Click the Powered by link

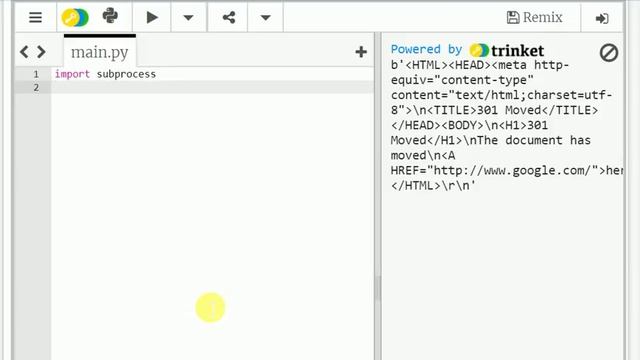pyautogui.click(x=426, y=49)
